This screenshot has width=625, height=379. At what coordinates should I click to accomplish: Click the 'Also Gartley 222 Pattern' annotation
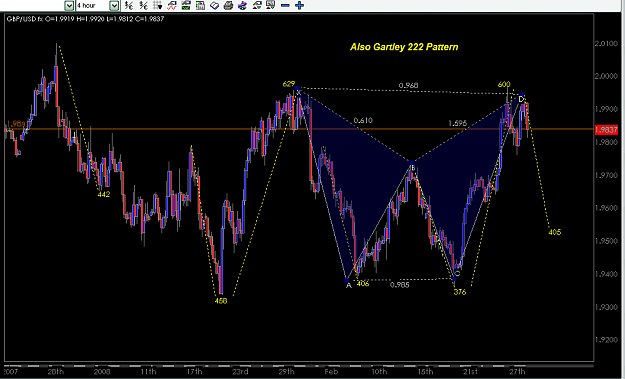404,47
